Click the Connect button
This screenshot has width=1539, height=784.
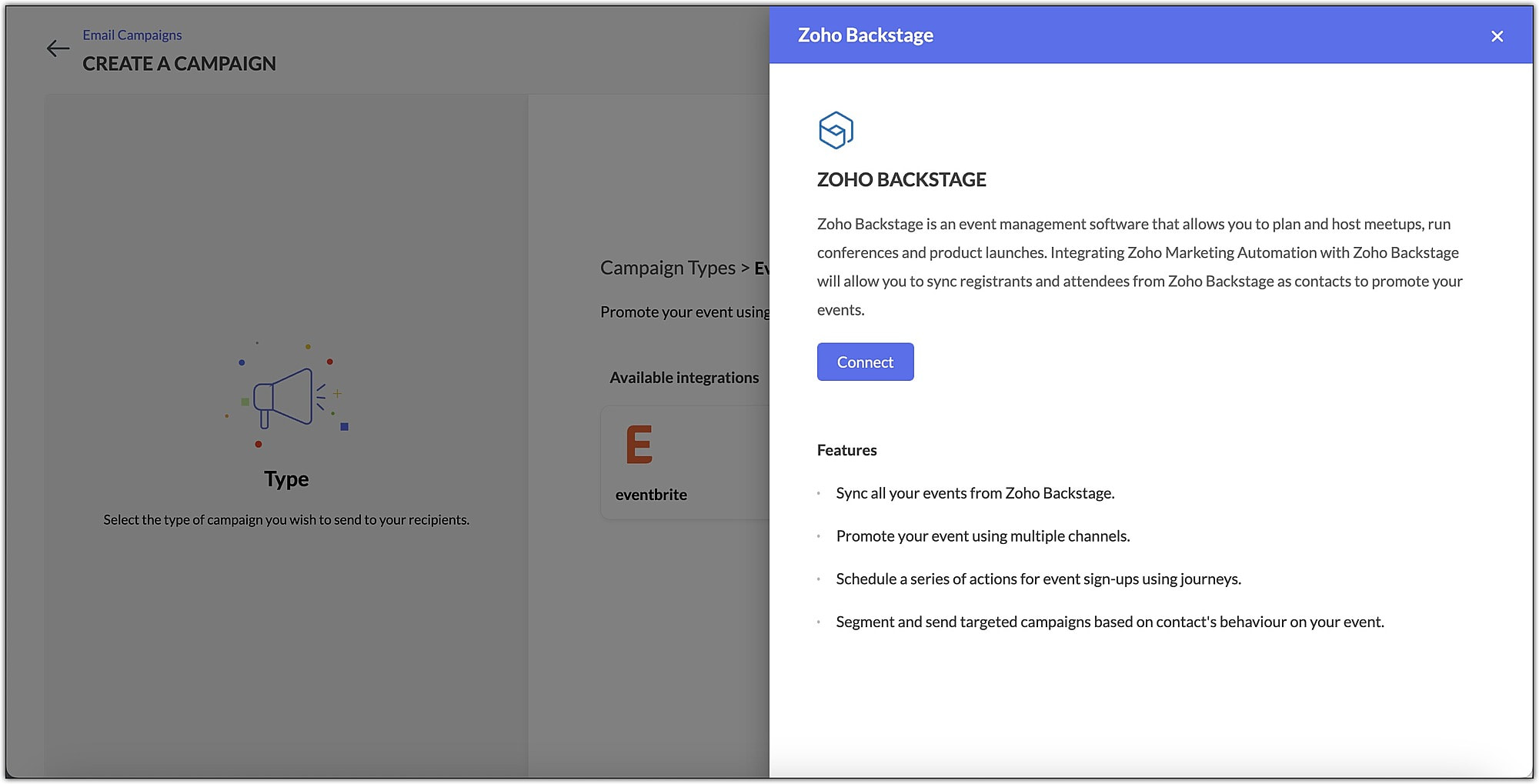tap(865, 362)
